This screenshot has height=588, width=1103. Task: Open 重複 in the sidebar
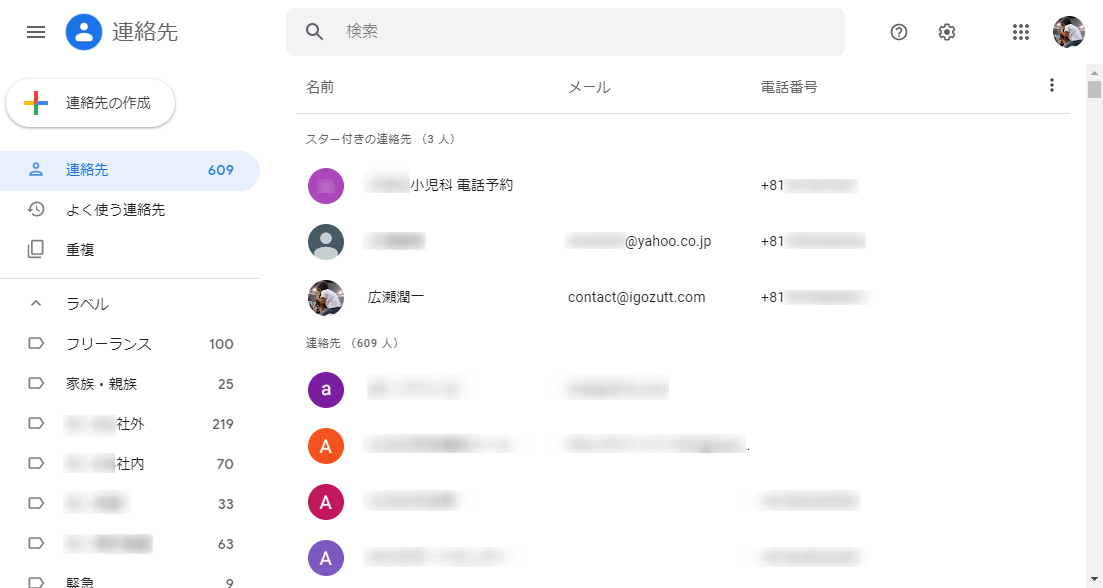(80, 250)
